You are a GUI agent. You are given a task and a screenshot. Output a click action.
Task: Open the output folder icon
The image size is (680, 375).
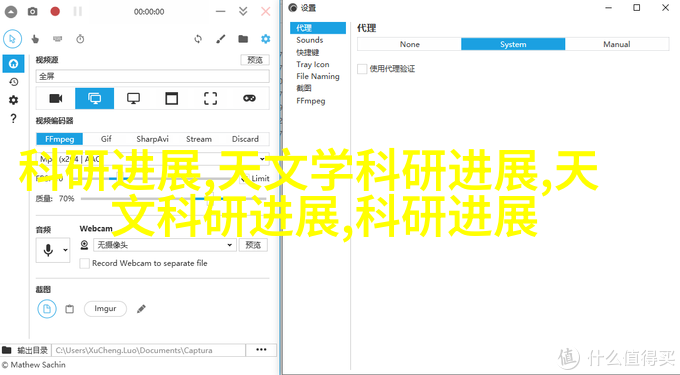pos(243,39)
